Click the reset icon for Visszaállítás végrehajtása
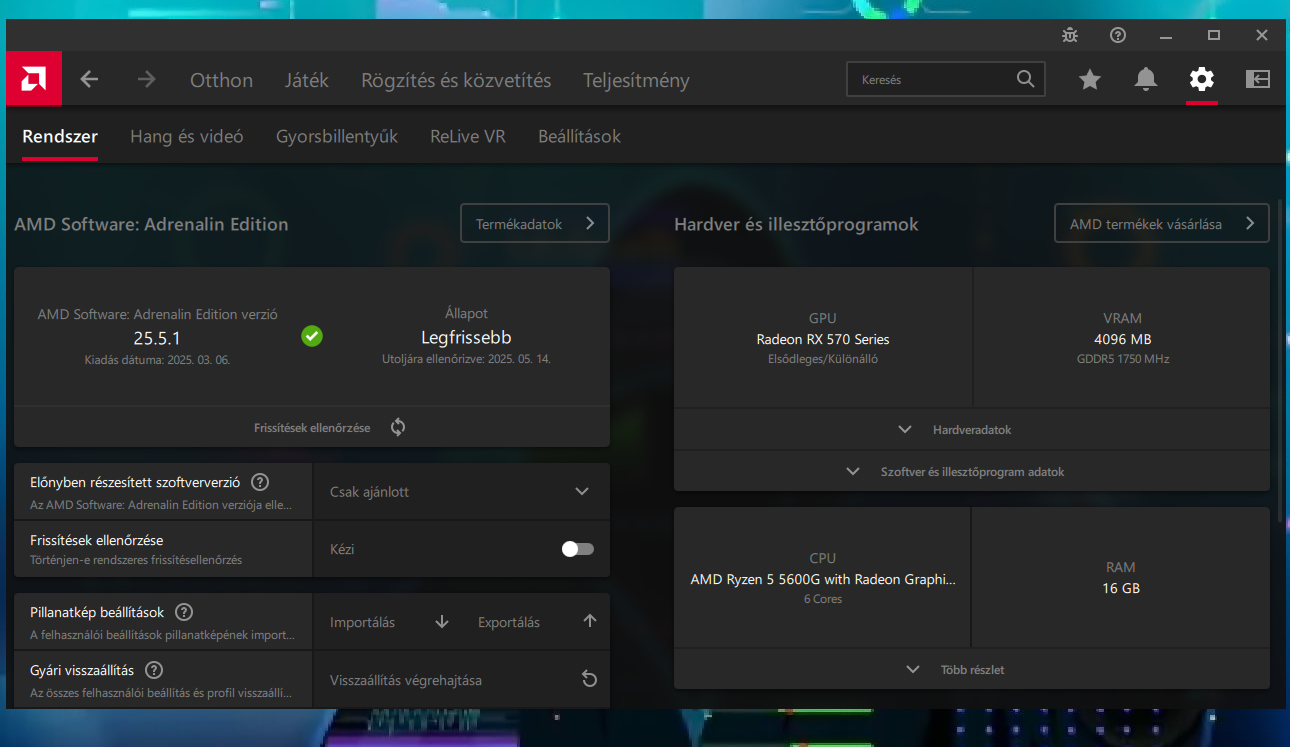The height and width of the screenshot is (747, 1290). pos(590,680)
